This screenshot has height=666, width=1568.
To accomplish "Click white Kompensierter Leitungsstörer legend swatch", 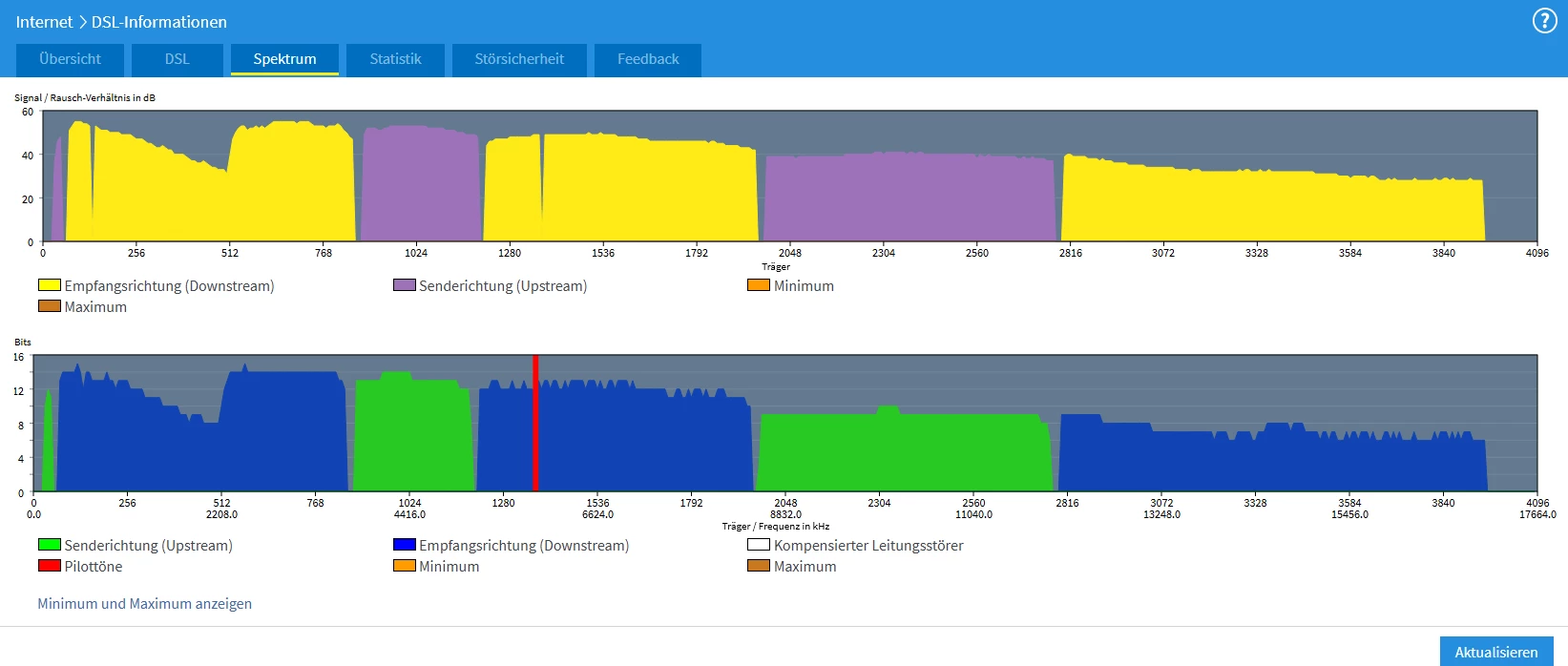I will 759,545.
